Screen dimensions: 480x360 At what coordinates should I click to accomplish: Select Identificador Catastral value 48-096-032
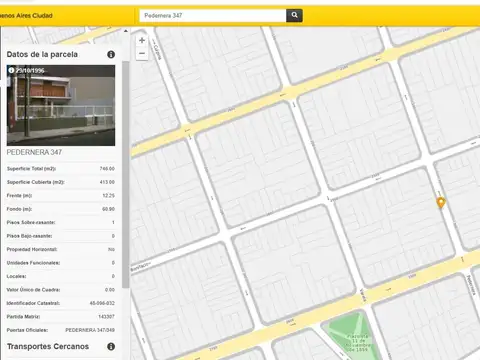pos(102,303)
